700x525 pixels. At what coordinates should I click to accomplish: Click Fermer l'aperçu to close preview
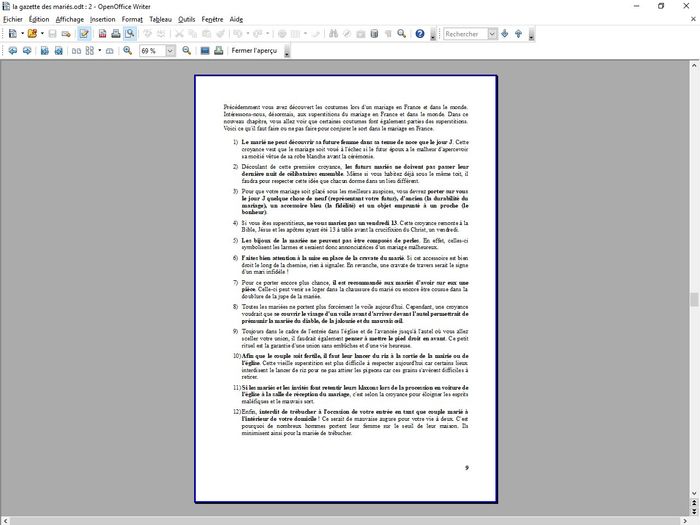(254, 51)
